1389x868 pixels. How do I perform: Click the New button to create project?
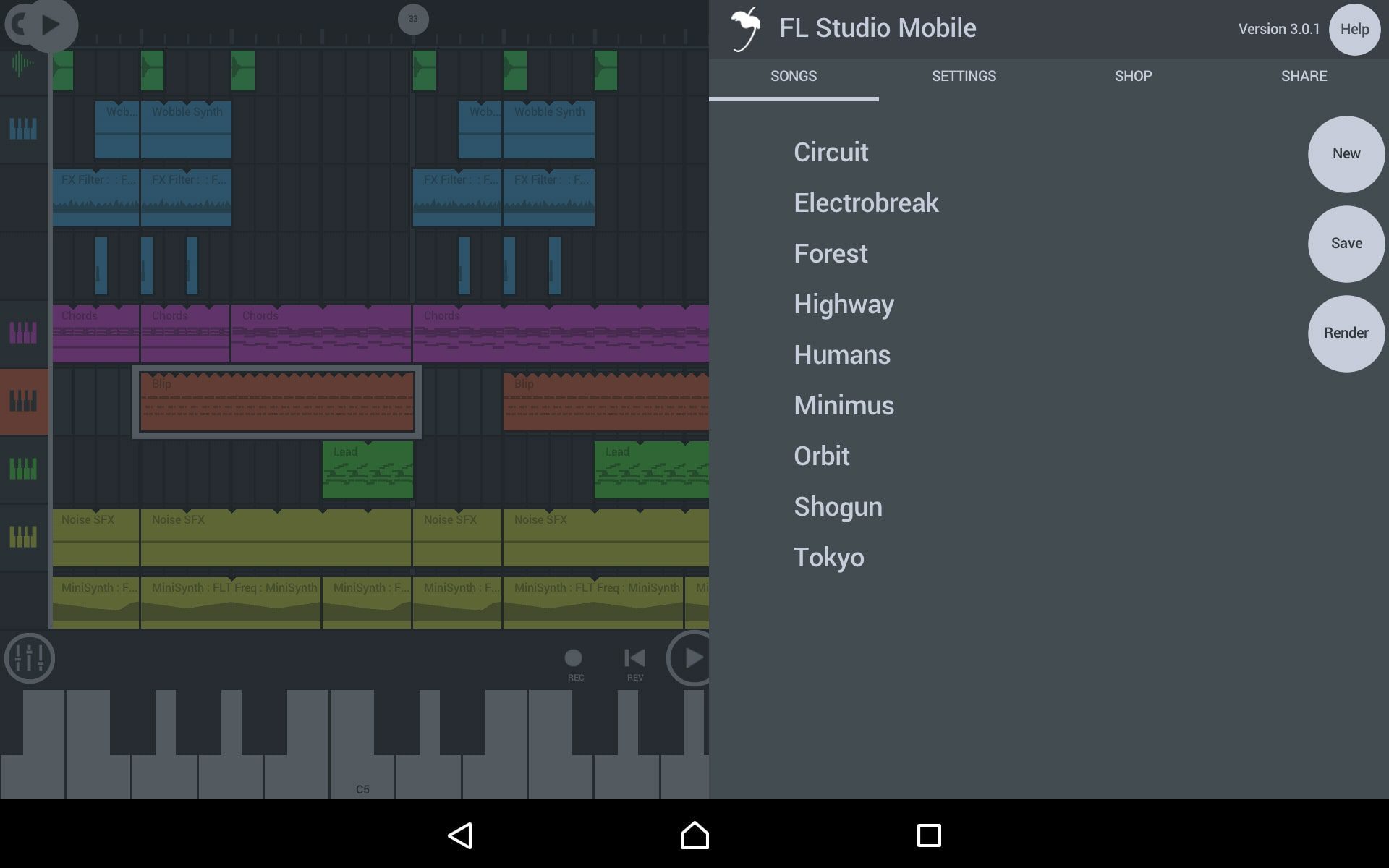1346,153
